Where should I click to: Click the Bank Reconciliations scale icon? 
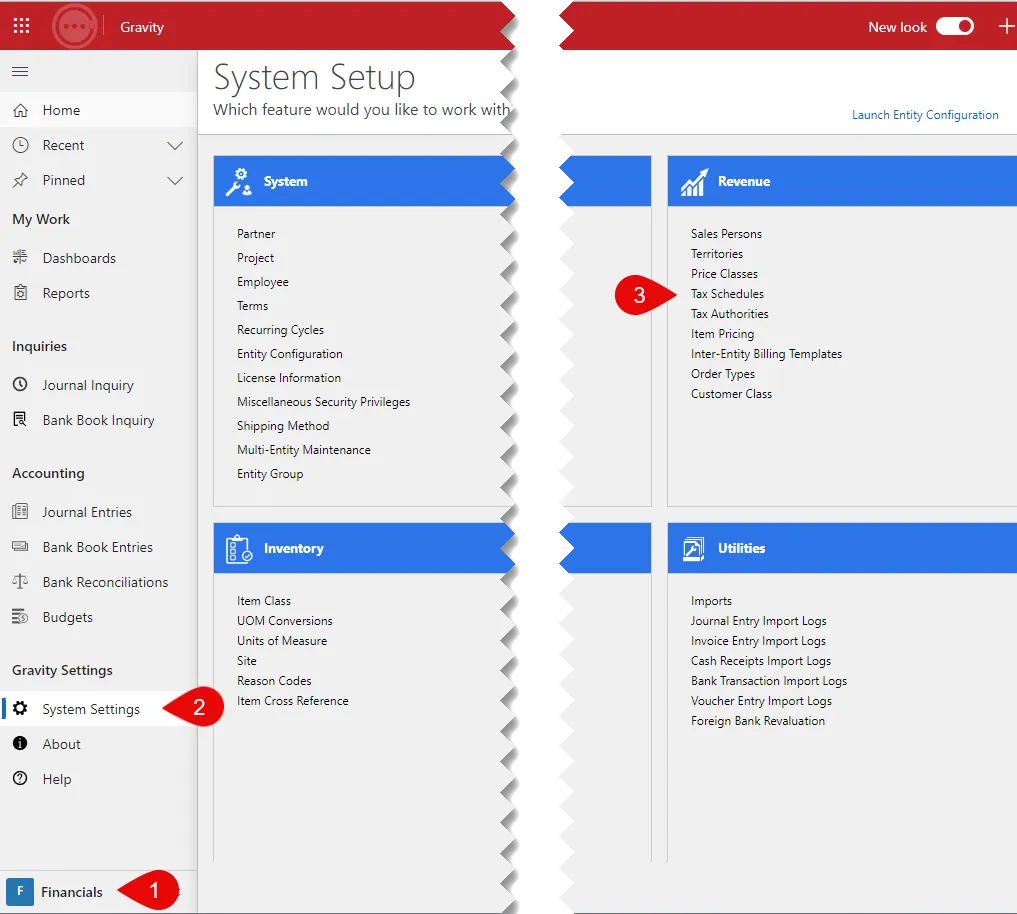pyautogui.click(x=21, y=582)
